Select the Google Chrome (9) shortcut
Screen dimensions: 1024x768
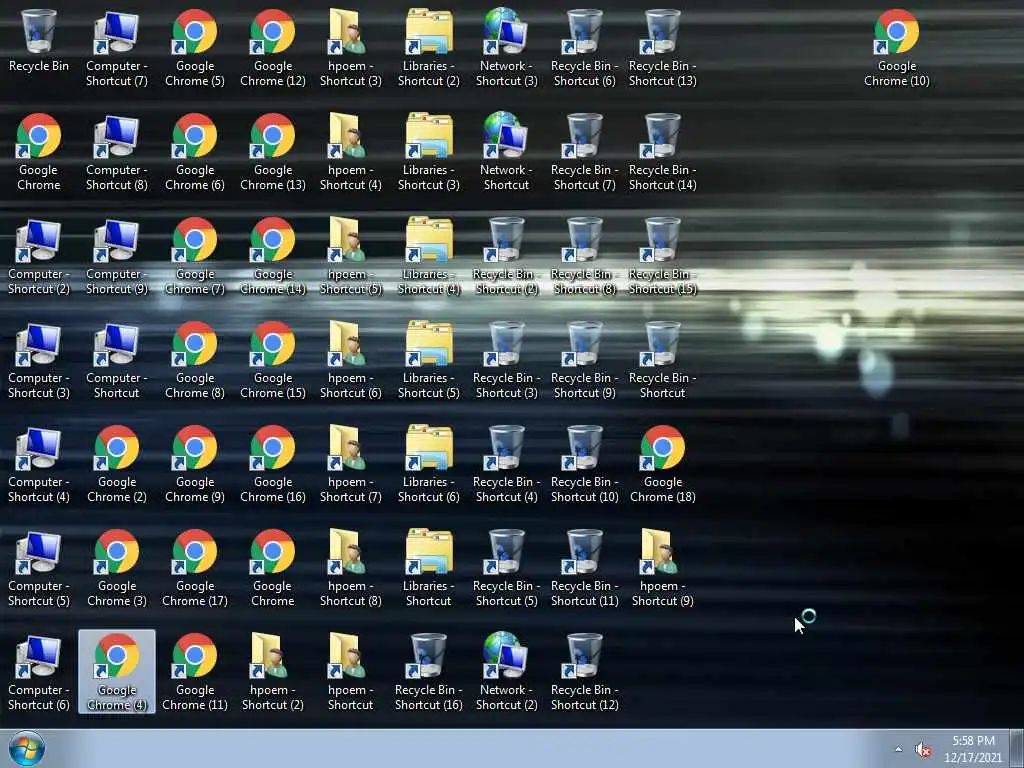point(195,463)
